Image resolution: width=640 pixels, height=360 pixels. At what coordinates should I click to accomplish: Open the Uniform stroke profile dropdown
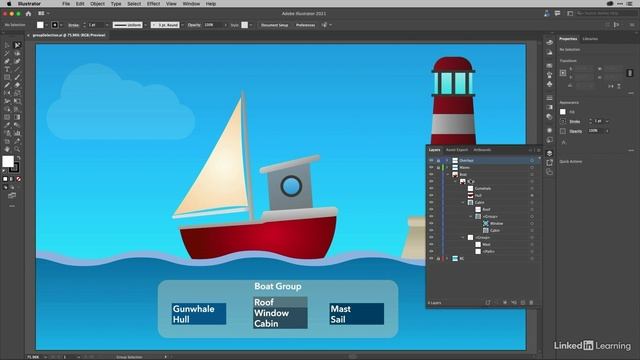pyautogui.click(x=145, y=25)
